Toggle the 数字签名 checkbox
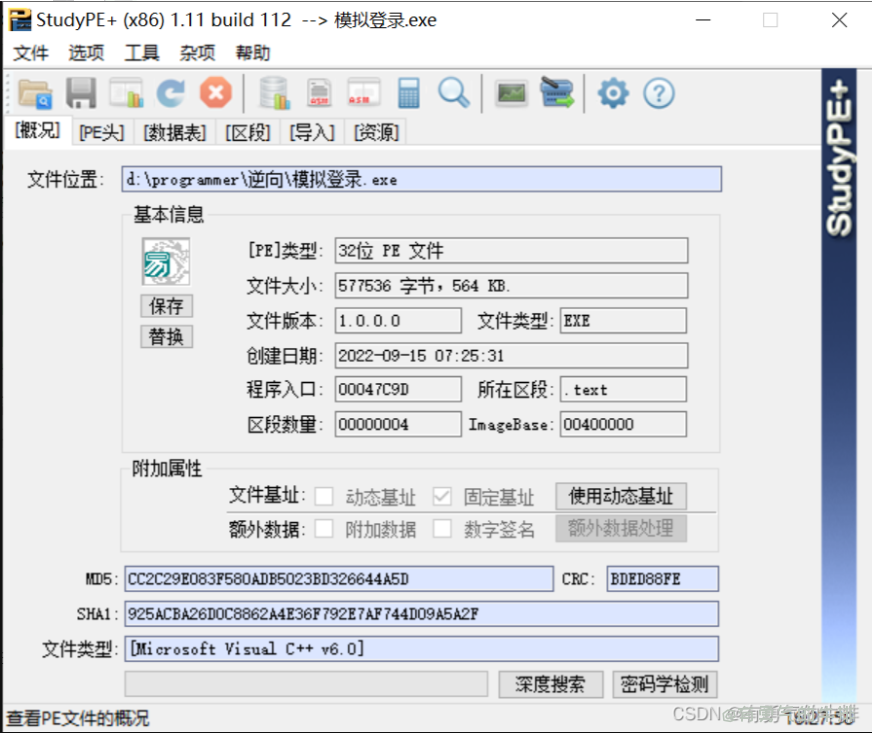872x733 pixels. click(x=442, y=528)
